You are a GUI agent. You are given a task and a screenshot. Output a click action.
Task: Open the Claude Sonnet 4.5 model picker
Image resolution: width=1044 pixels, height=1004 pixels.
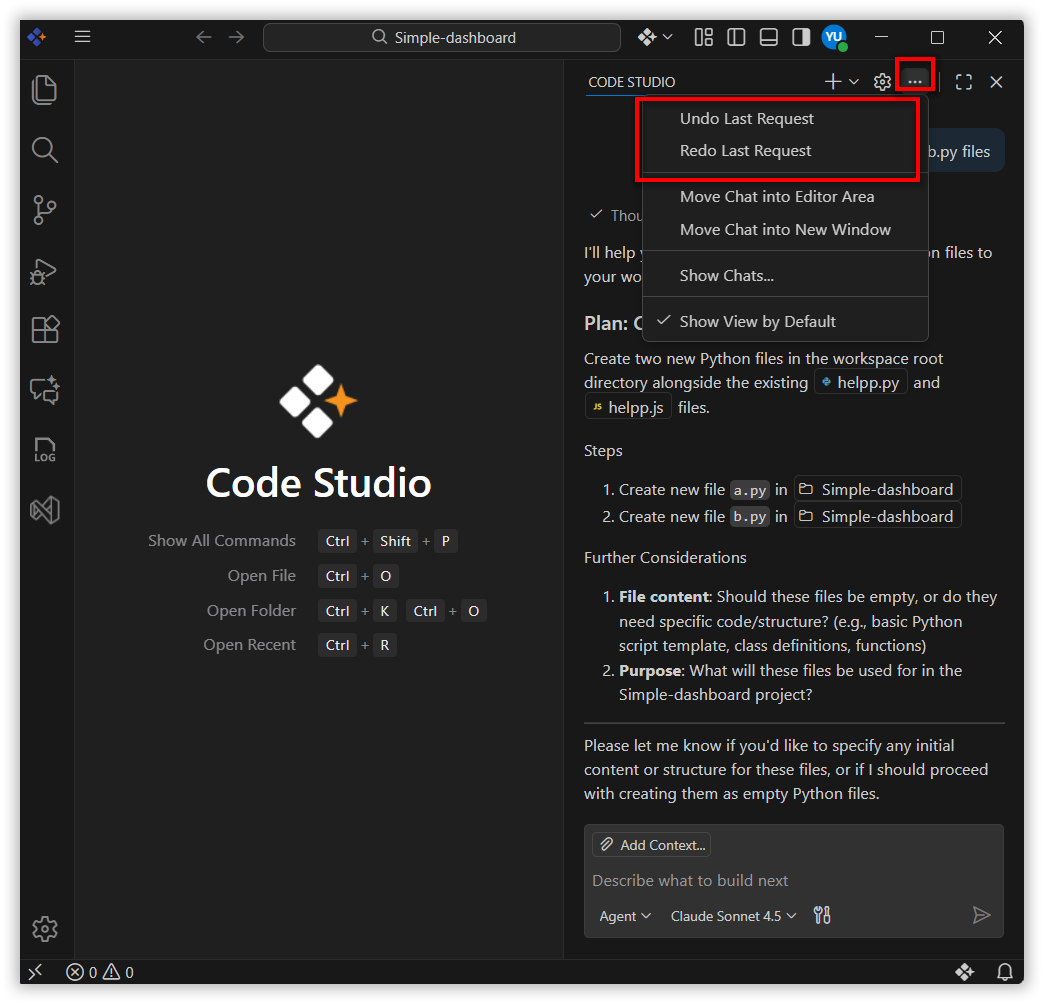tap(733, 916)
